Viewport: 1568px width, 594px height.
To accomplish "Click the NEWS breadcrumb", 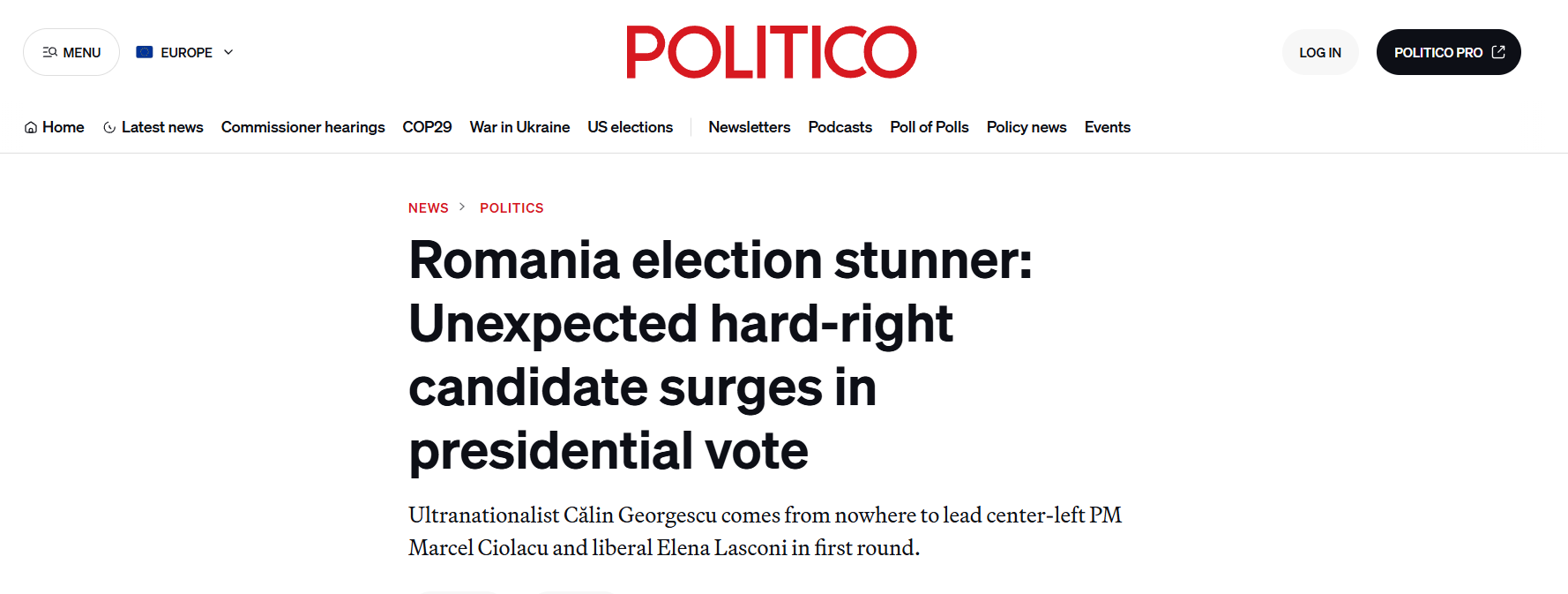I will [x=428, y=208].
